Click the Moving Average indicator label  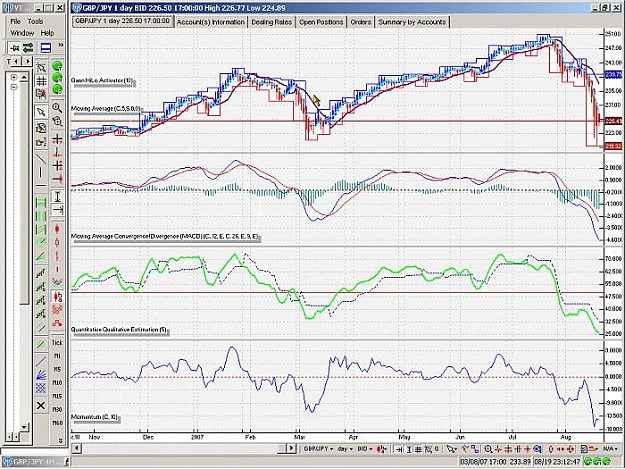coord(106,108)
